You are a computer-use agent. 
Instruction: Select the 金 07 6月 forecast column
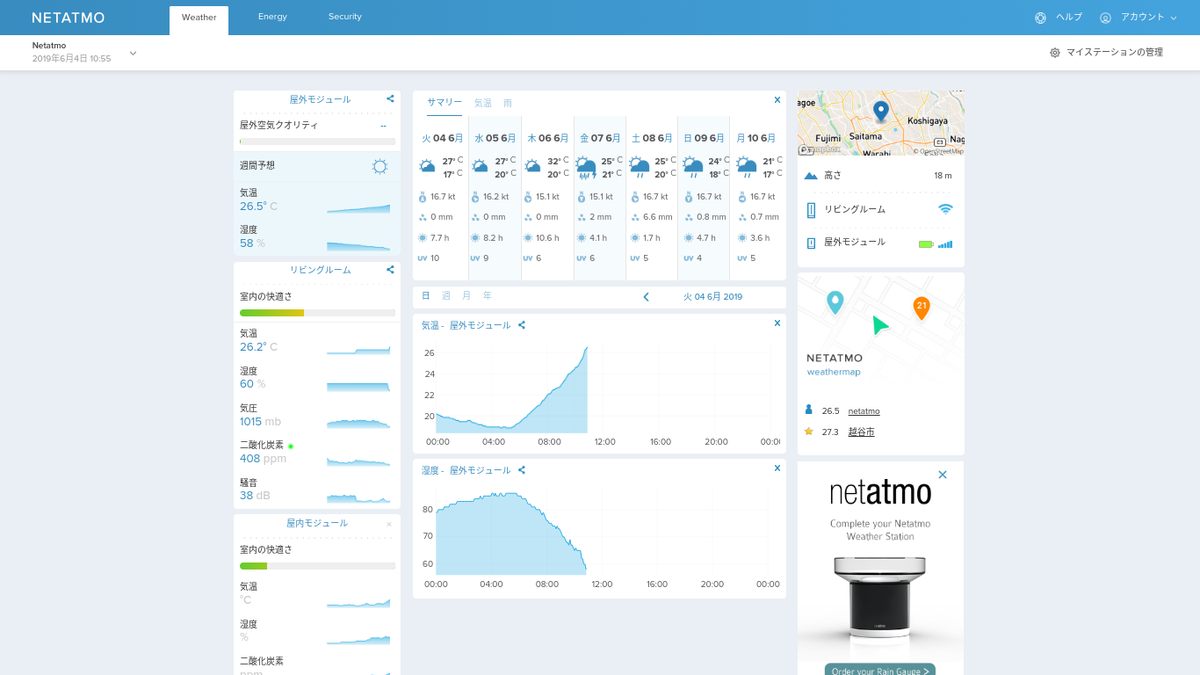pos(600,199)
